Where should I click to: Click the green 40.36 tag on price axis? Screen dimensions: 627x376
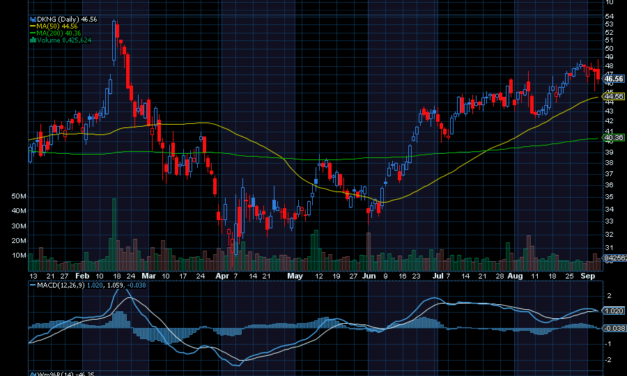click(613, 138)
